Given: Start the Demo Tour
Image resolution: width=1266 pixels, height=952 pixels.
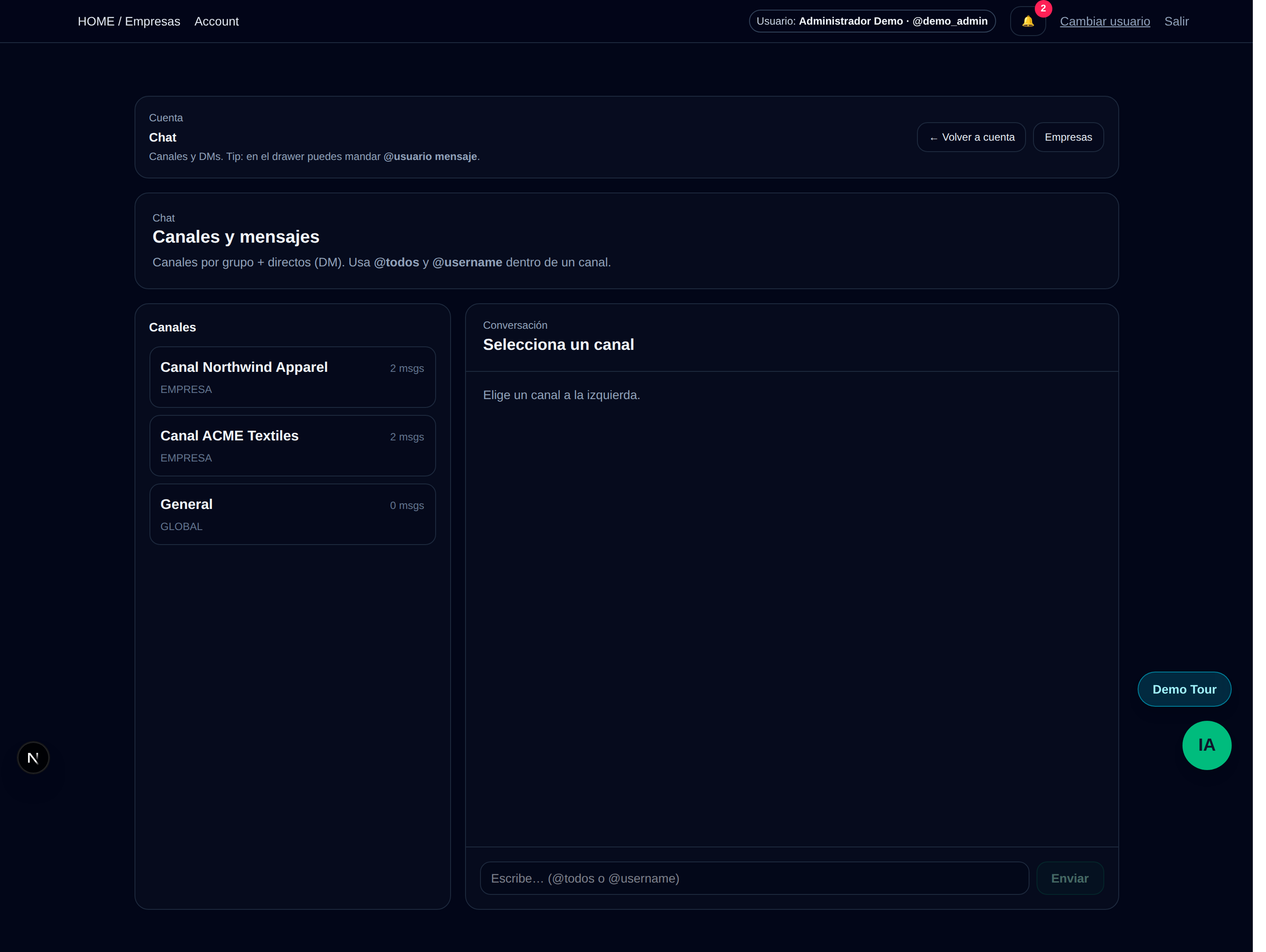Looking at the screenshot, I should 1184,689.
